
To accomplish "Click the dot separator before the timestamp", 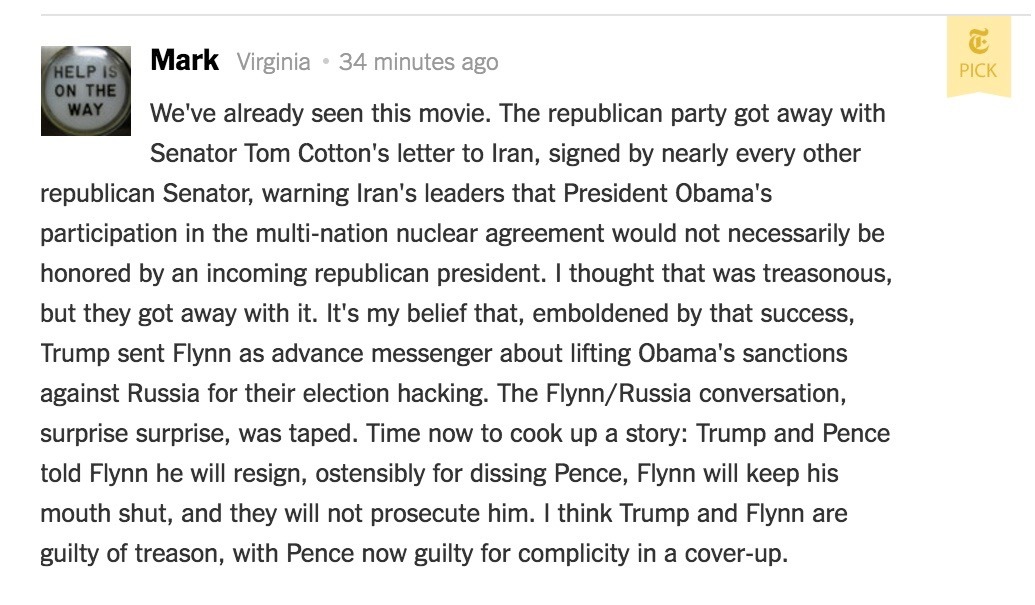I will pyautogui.click(x=325, y=62).
